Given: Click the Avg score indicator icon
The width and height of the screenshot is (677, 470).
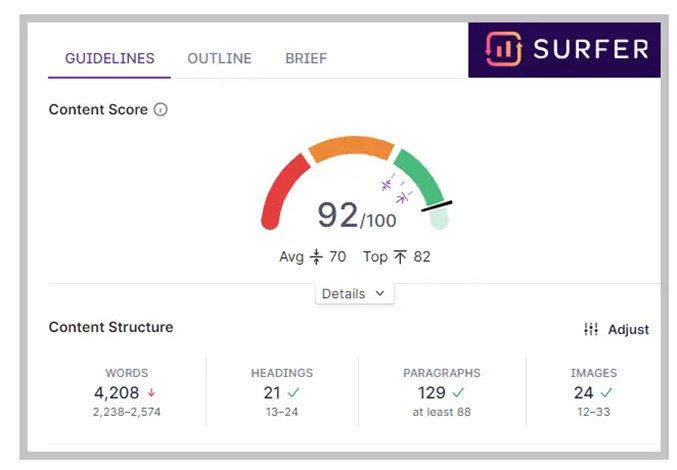Looking at the screenshot, I should (316, 257).
